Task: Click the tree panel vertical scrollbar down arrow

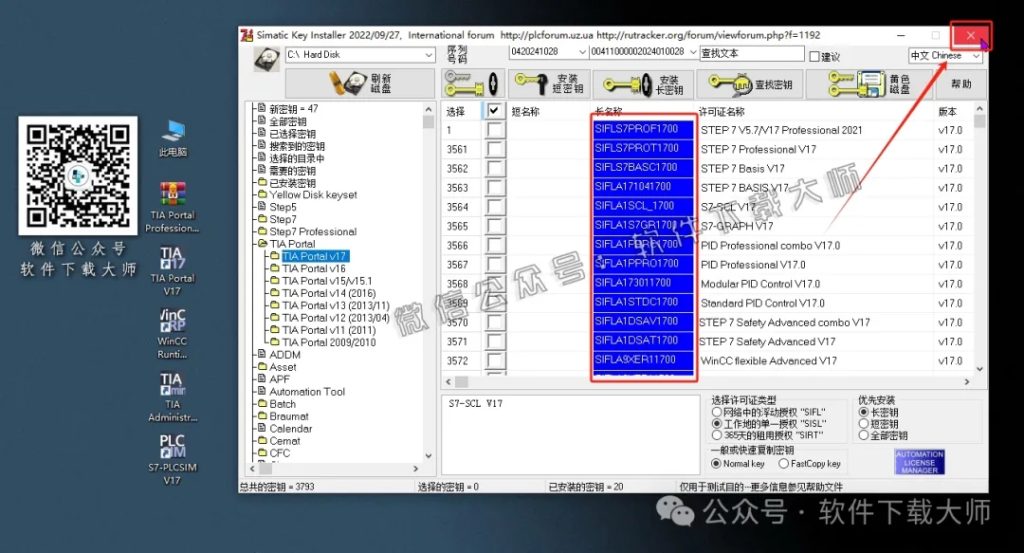Action: 428,456
